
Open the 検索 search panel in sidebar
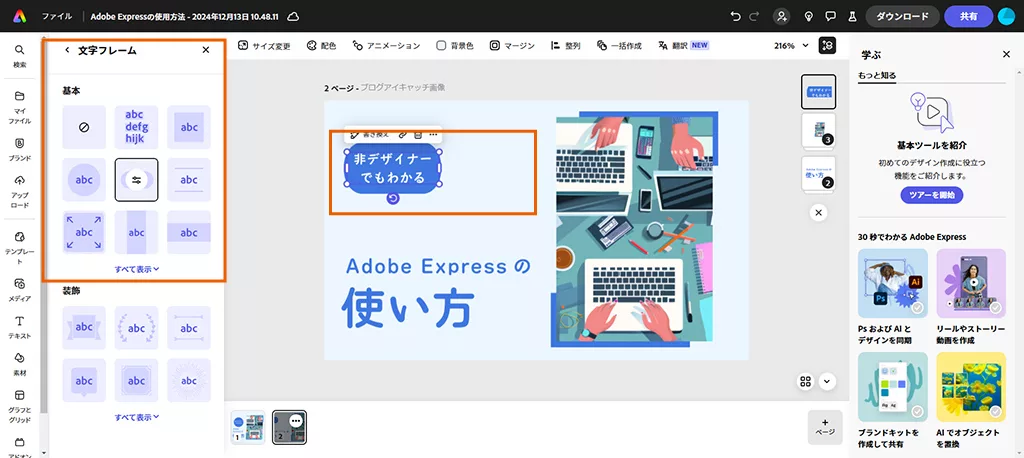[x=20, y=56]
